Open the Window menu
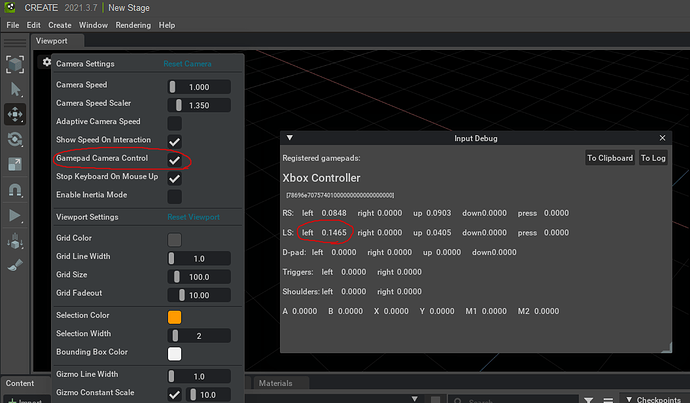 pyautogui.click(x=93, y=25)
